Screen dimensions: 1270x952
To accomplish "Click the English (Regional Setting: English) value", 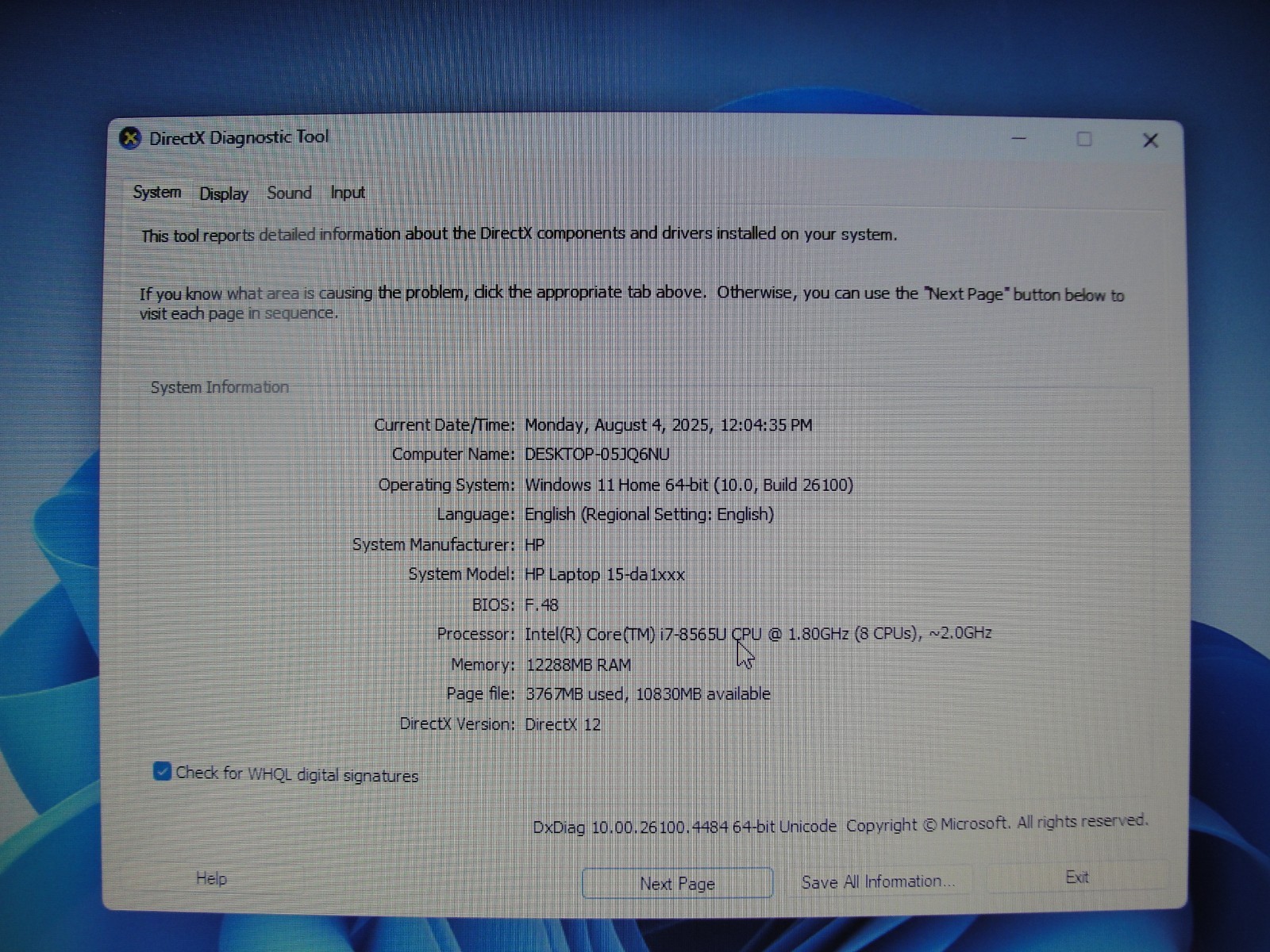I will point(649,514).
